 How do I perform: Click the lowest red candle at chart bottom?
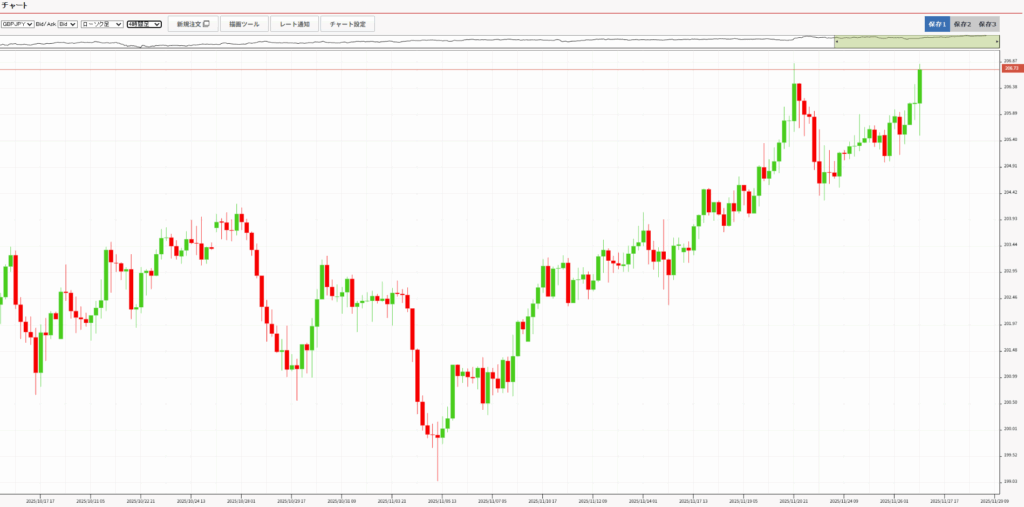point(437,435)
